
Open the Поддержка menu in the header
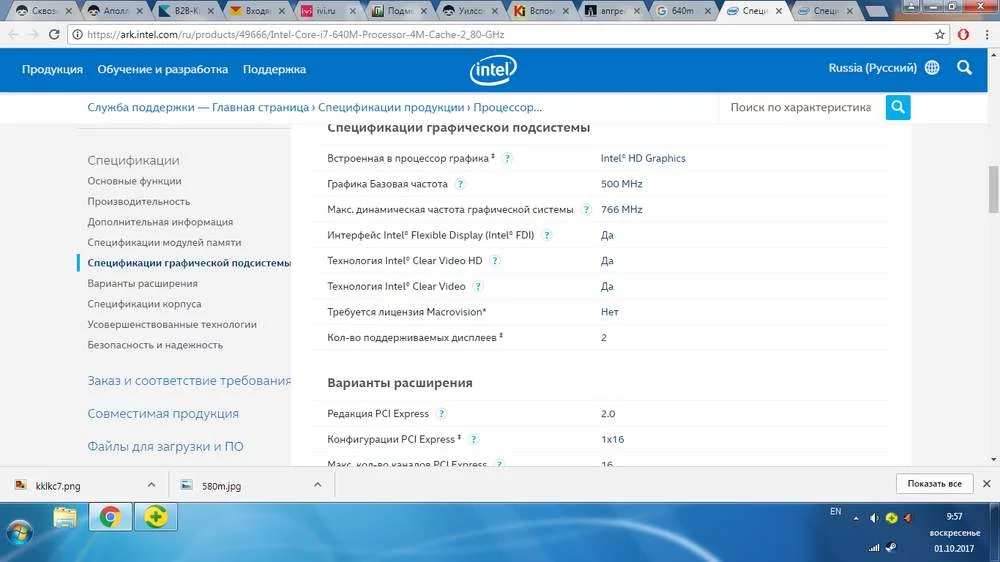click(x=274, y=69)
